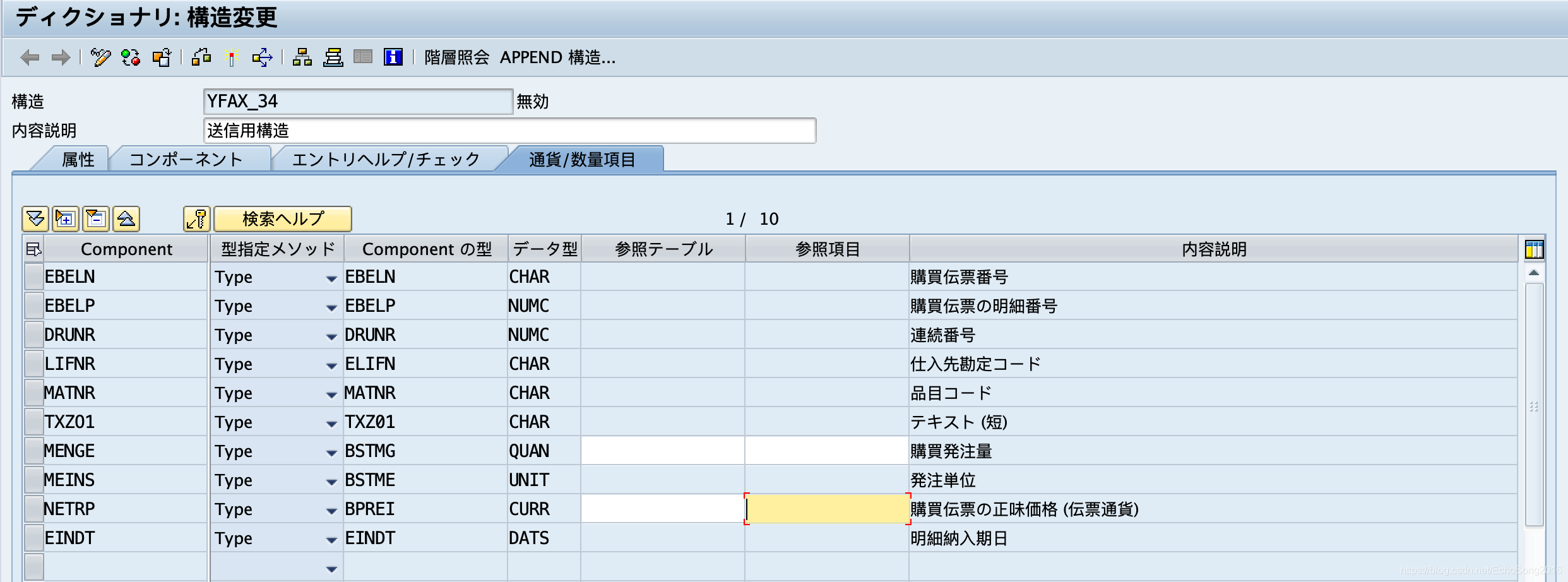Click the scrollbar up arrow of the table

click(1534, 273)
